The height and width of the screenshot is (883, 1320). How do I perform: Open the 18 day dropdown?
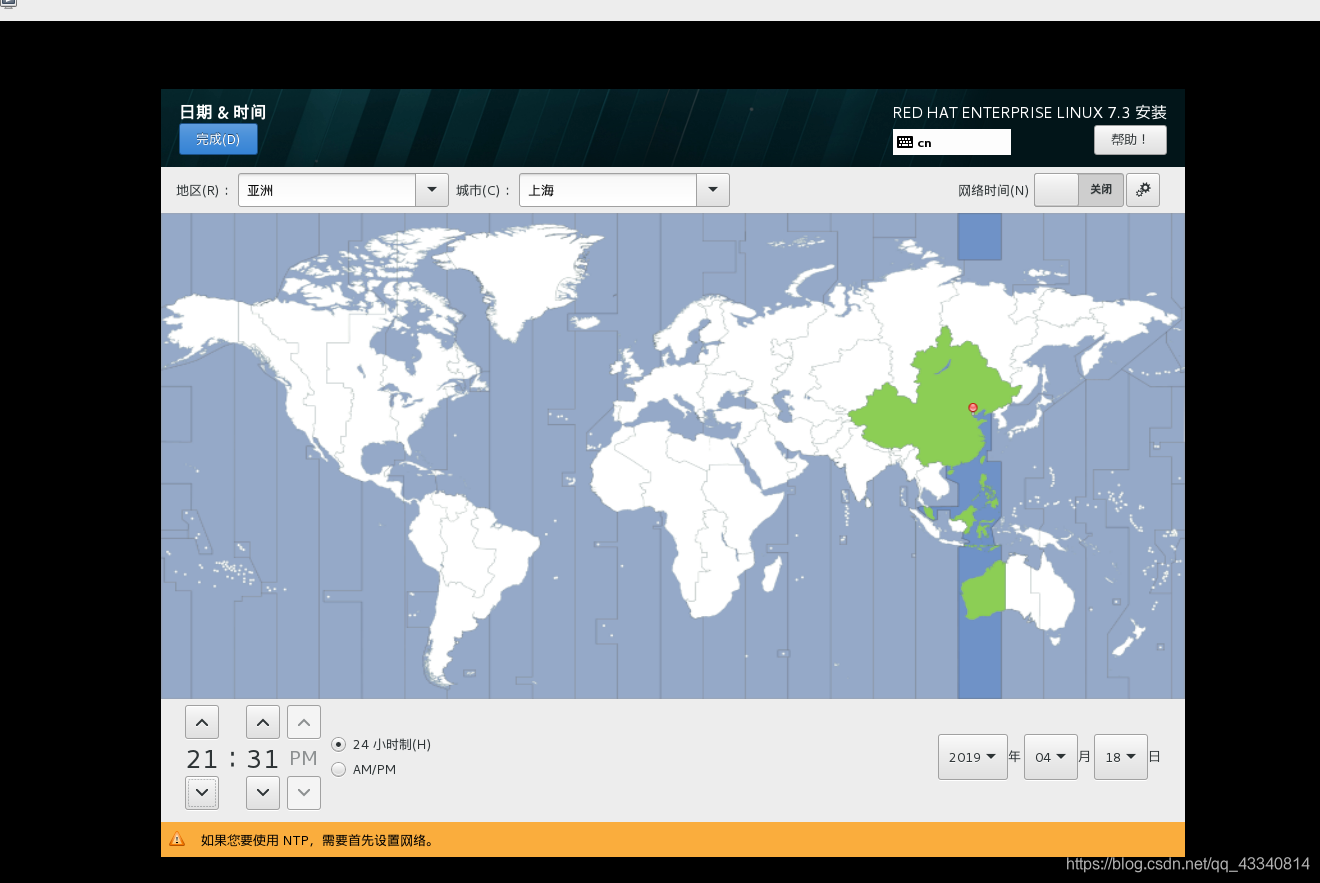(x=1120, y=757)
